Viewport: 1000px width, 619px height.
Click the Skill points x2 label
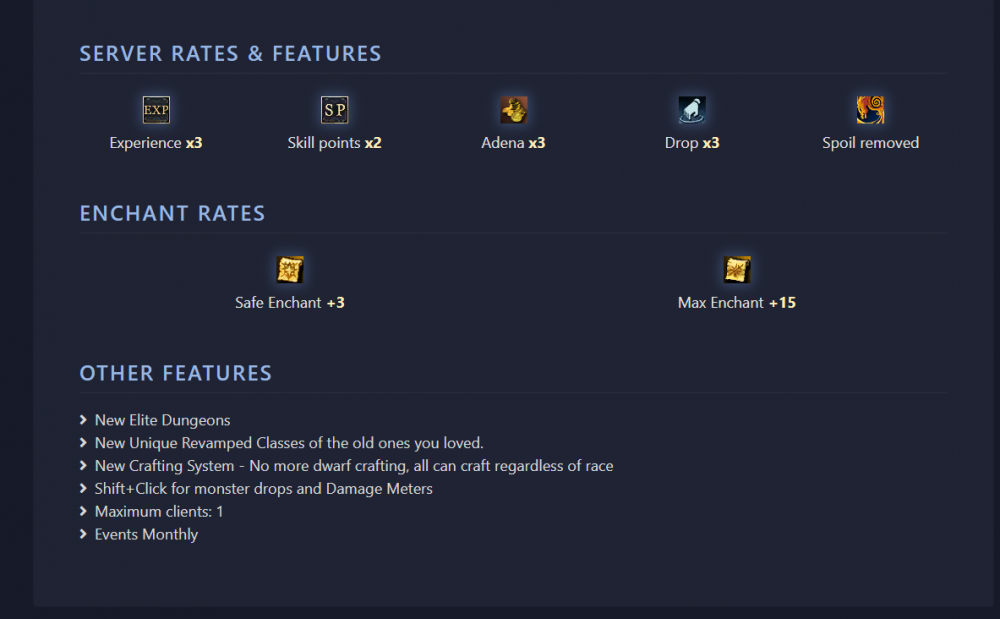coord(334,143)
